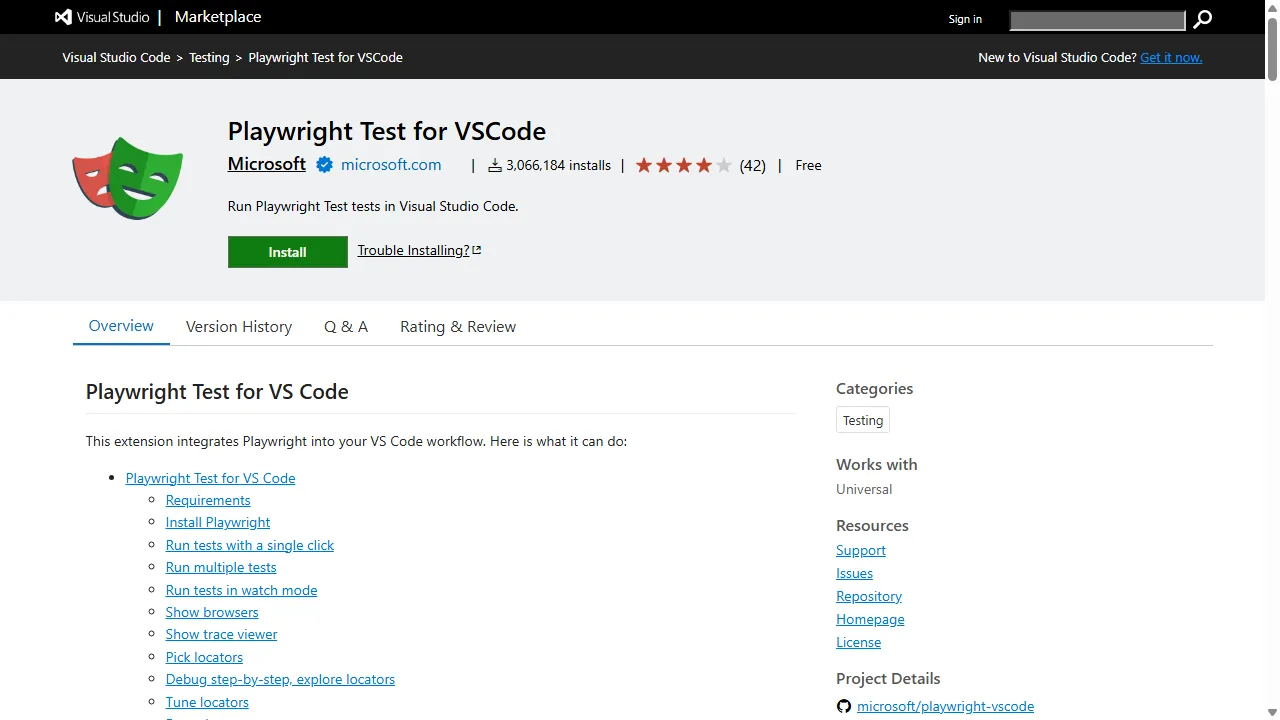Switch to the Version History tab
The image size is (1280, 720).
pos(239,326)
